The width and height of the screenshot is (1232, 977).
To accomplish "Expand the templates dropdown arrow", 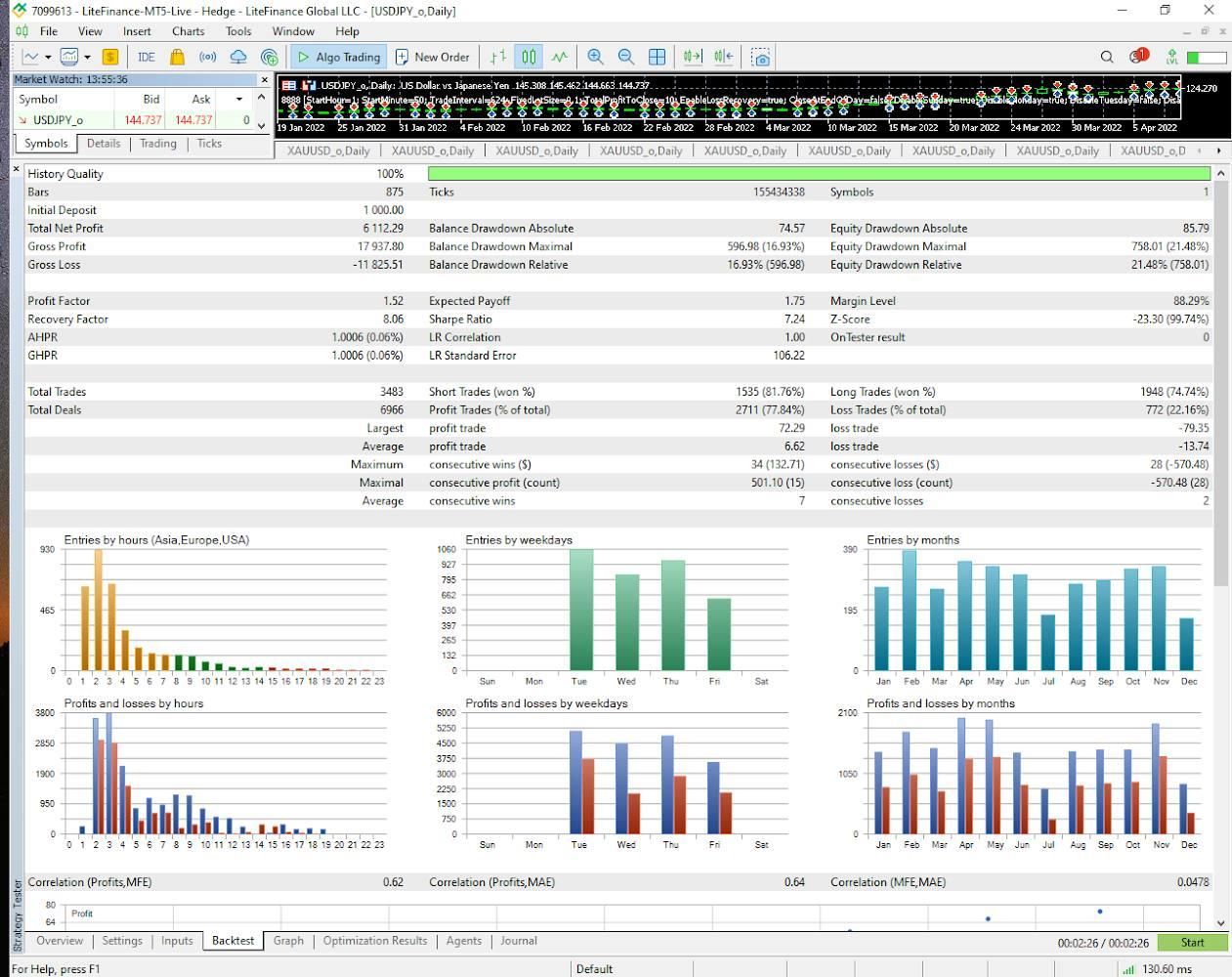I will pos(87,57).
